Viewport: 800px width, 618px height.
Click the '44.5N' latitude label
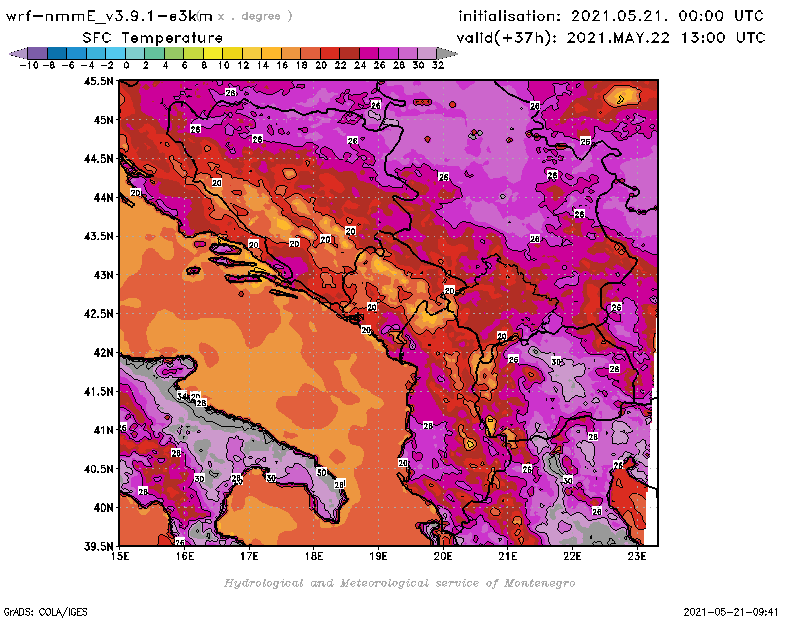coord(98,159)
